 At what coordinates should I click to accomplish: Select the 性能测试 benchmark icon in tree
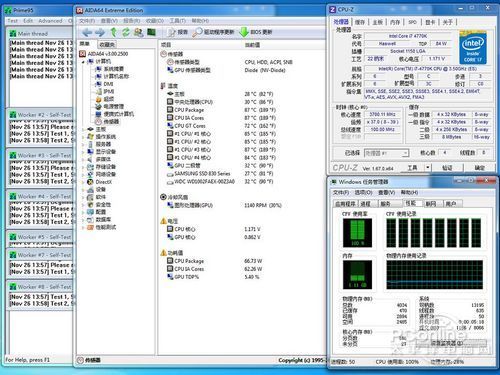click(x=90, y=227)
